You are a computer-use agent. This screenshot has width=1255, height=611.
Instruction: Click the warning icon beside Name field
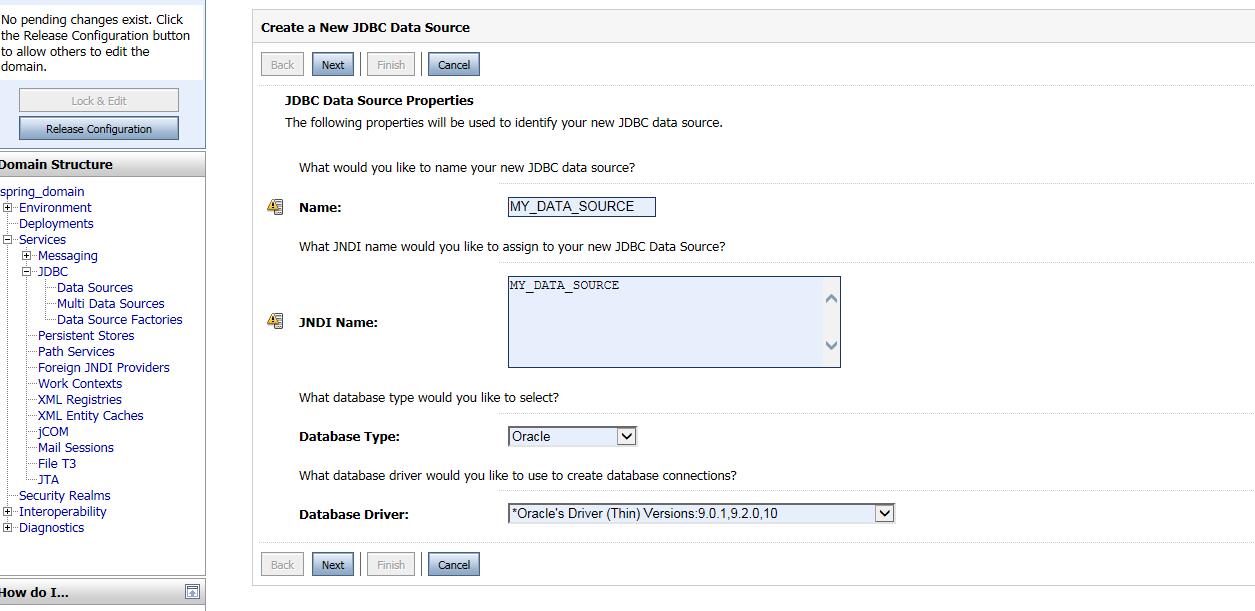click(275, 207)
